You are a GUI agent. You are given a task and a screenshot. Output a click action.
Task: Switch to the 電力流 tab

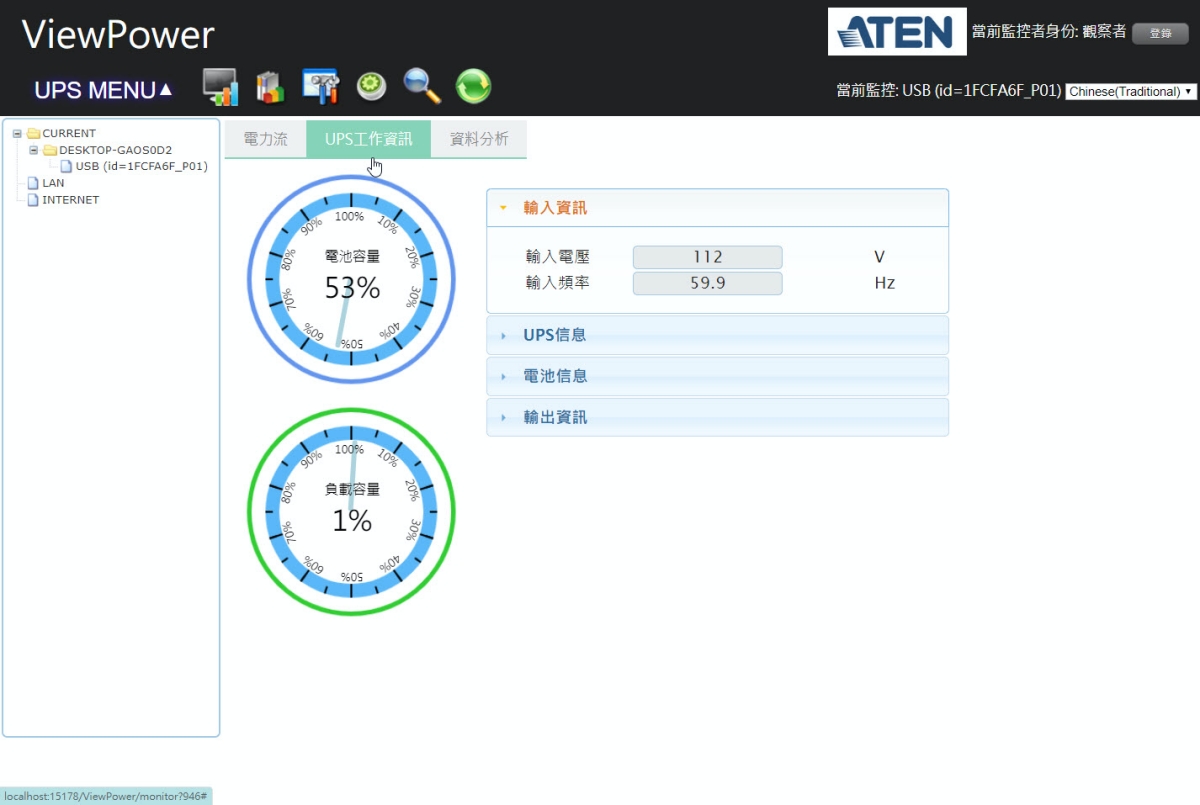pyautogui.click(x=266, y=139)
